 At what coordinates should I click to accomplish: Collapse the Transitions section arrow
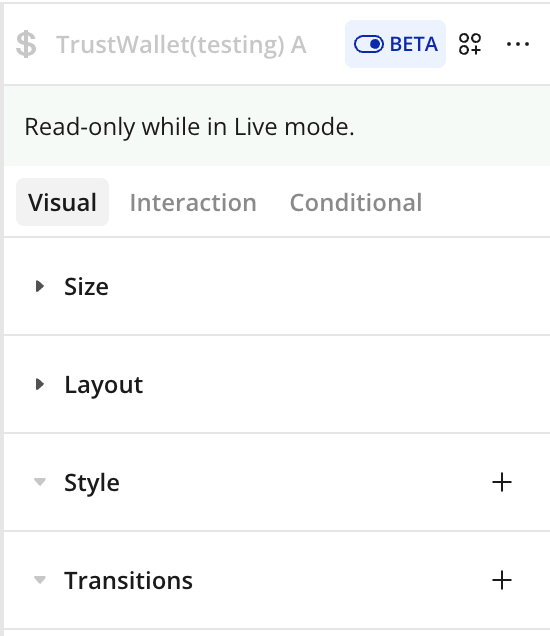point(40,580)
